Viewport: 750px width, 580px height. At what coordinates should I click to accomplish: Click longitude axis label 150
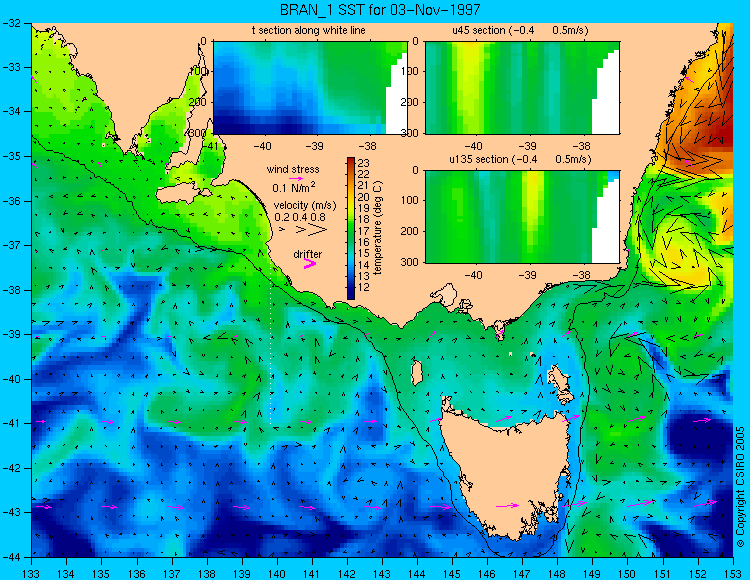point(628,574)
